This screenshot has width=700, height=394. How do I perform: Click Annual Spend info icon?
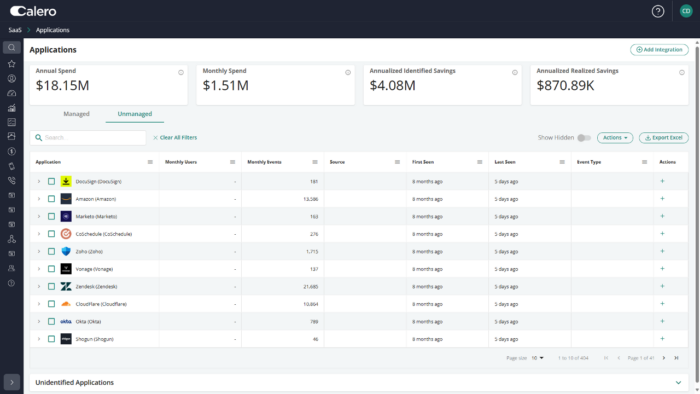point(181,72)
